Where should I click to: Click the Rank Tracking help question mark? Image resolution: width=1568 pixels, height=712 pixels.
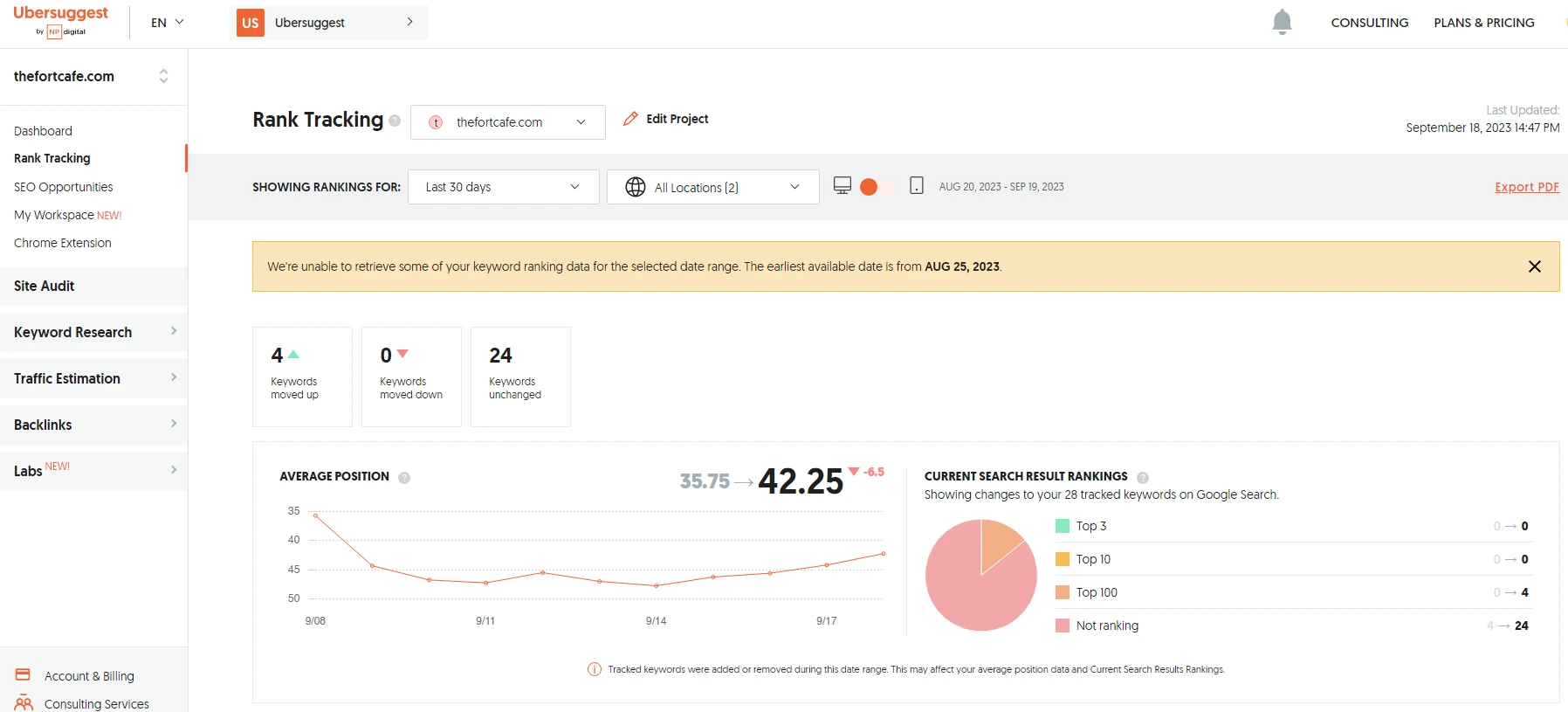[x=395, y=121]
